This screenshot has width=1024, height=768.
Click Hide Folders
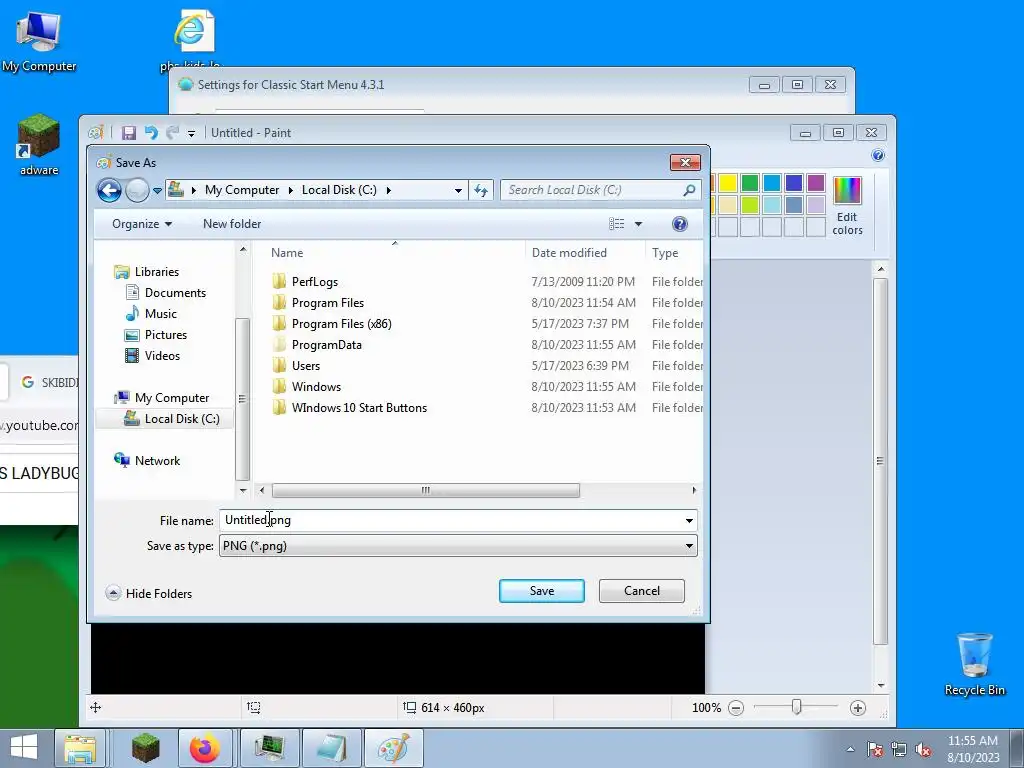[149, 593]
